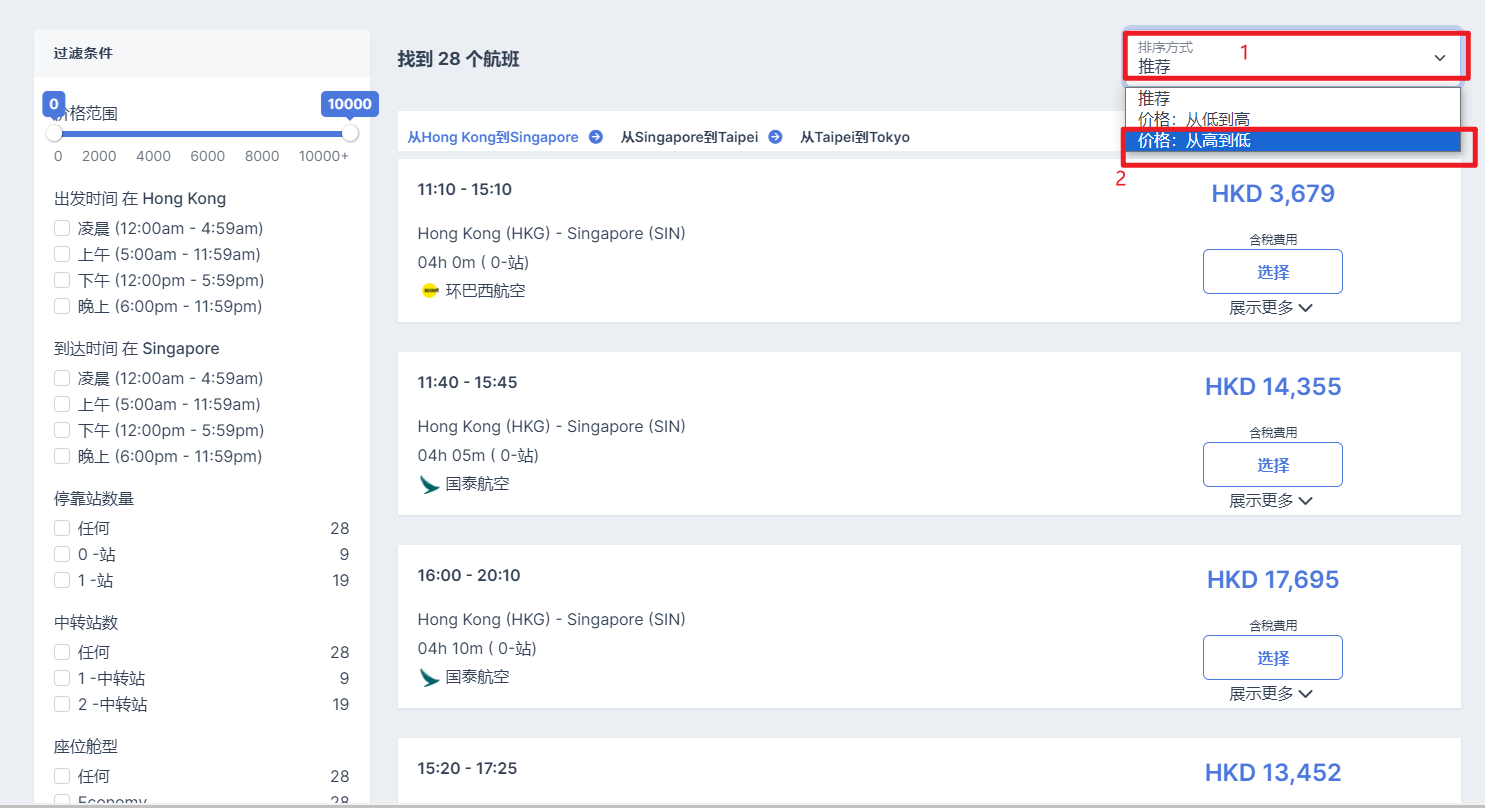The width and height of the screenshot is (1485, 808).
Task: Expand 展示更多 for the HKD 14,355 flight
Action: coord(1270,501)
